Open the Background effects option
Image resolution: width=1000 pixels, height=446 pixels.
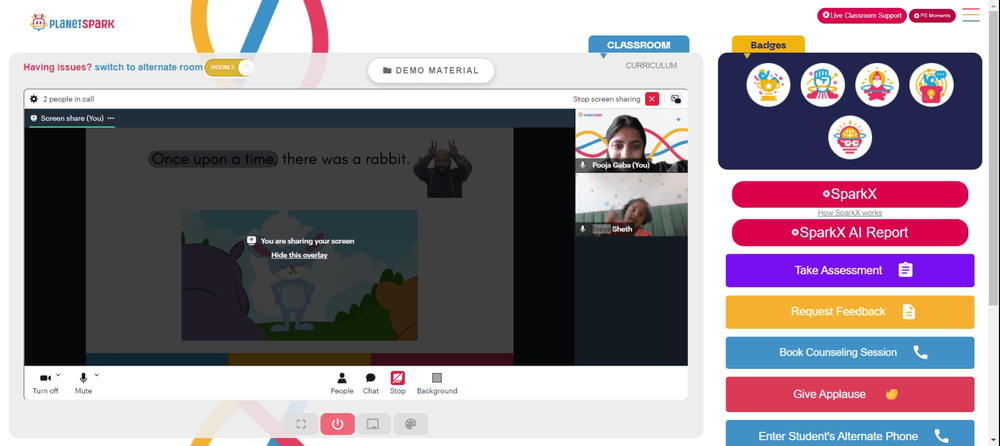pyautogui.click(x=437, y=383)
